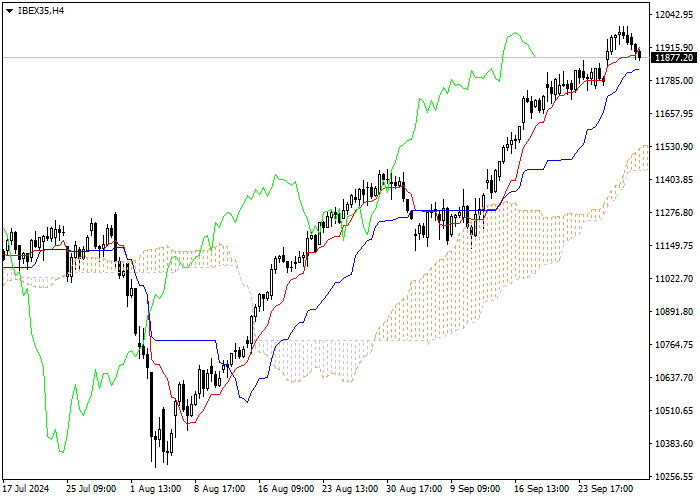The width and height of the screenshot is (700, 500).
Task: Select the 10383.60 price axis label
Action: tap(674, 444)
